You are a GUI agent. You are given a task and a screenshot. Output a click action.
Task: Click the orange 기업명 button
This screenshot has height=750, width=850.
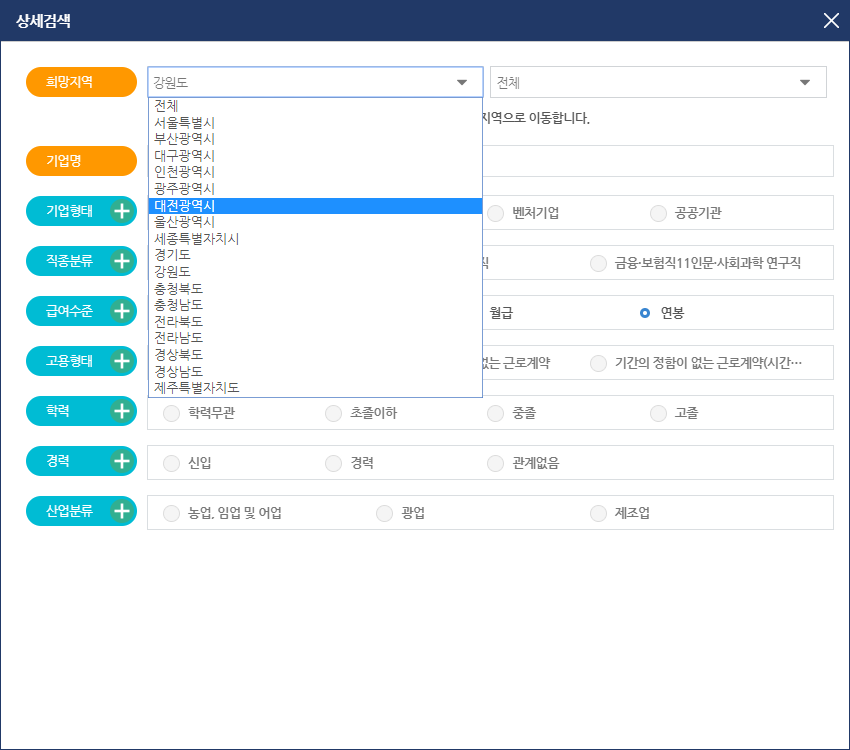[x=81, y=160]
